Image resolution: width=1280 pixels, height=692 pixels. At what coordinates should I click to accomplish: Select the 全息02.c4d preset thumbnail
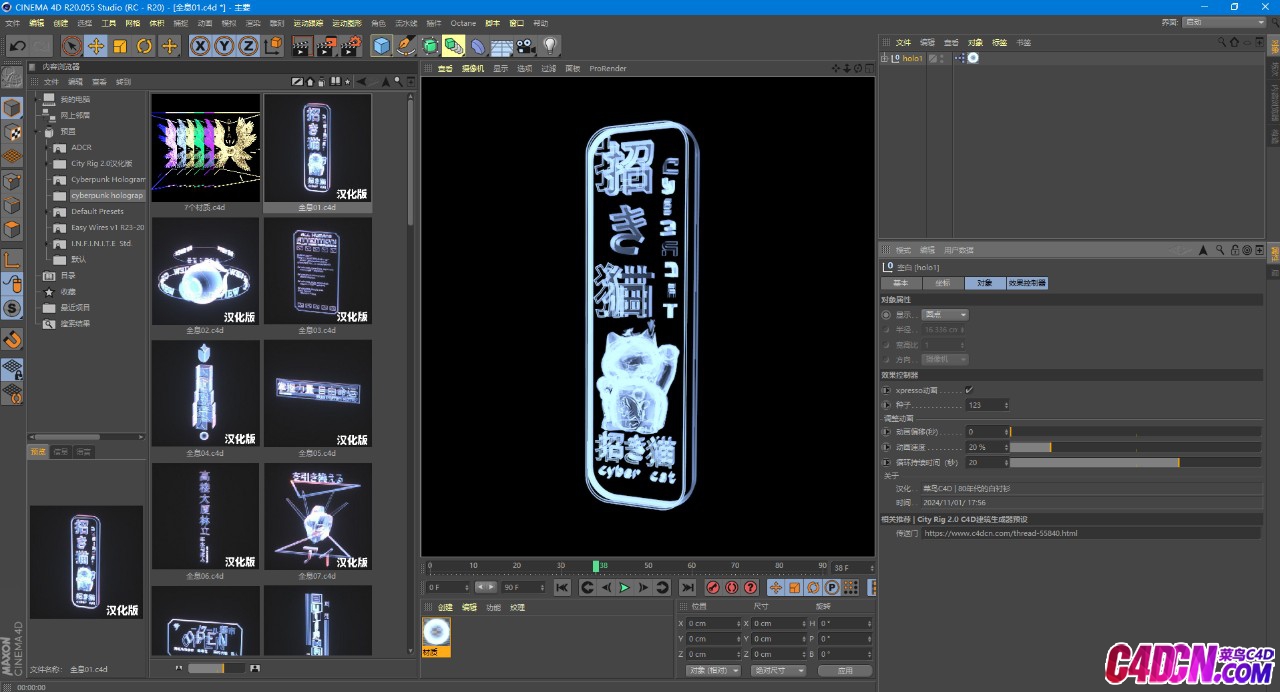tap(205, 271)
